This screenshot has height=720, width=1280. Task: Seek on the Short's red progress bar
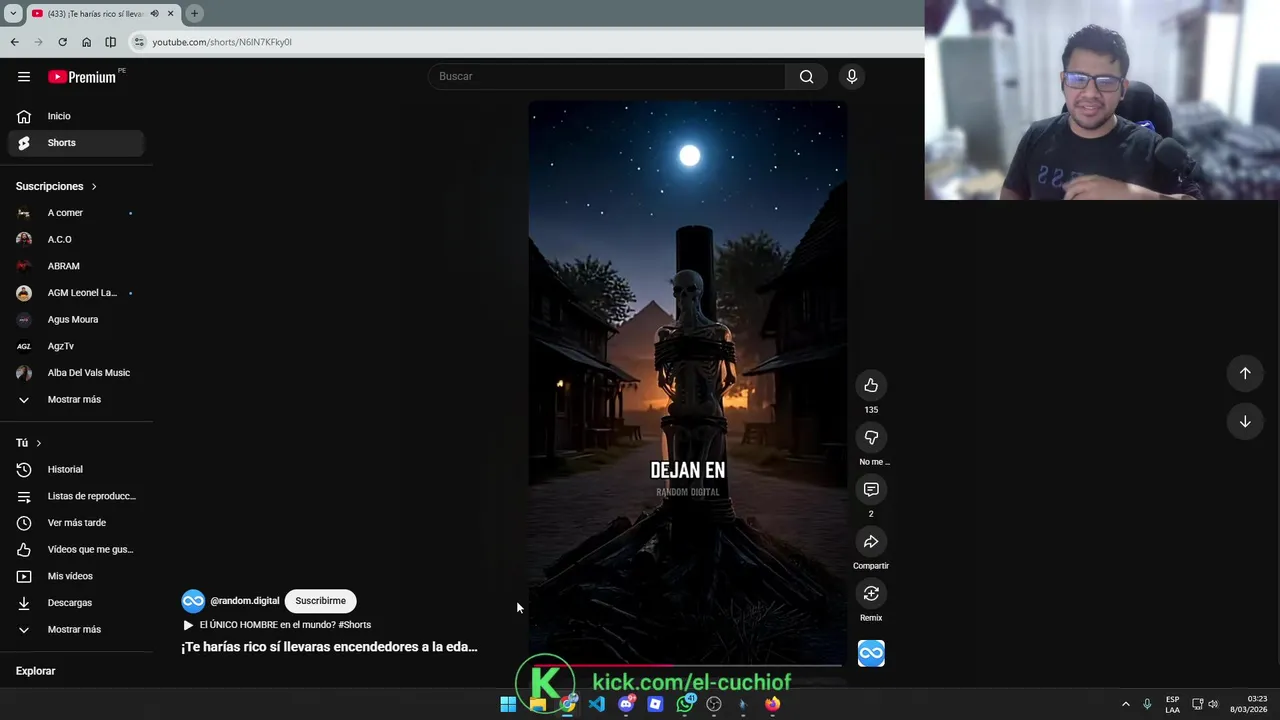687,665
